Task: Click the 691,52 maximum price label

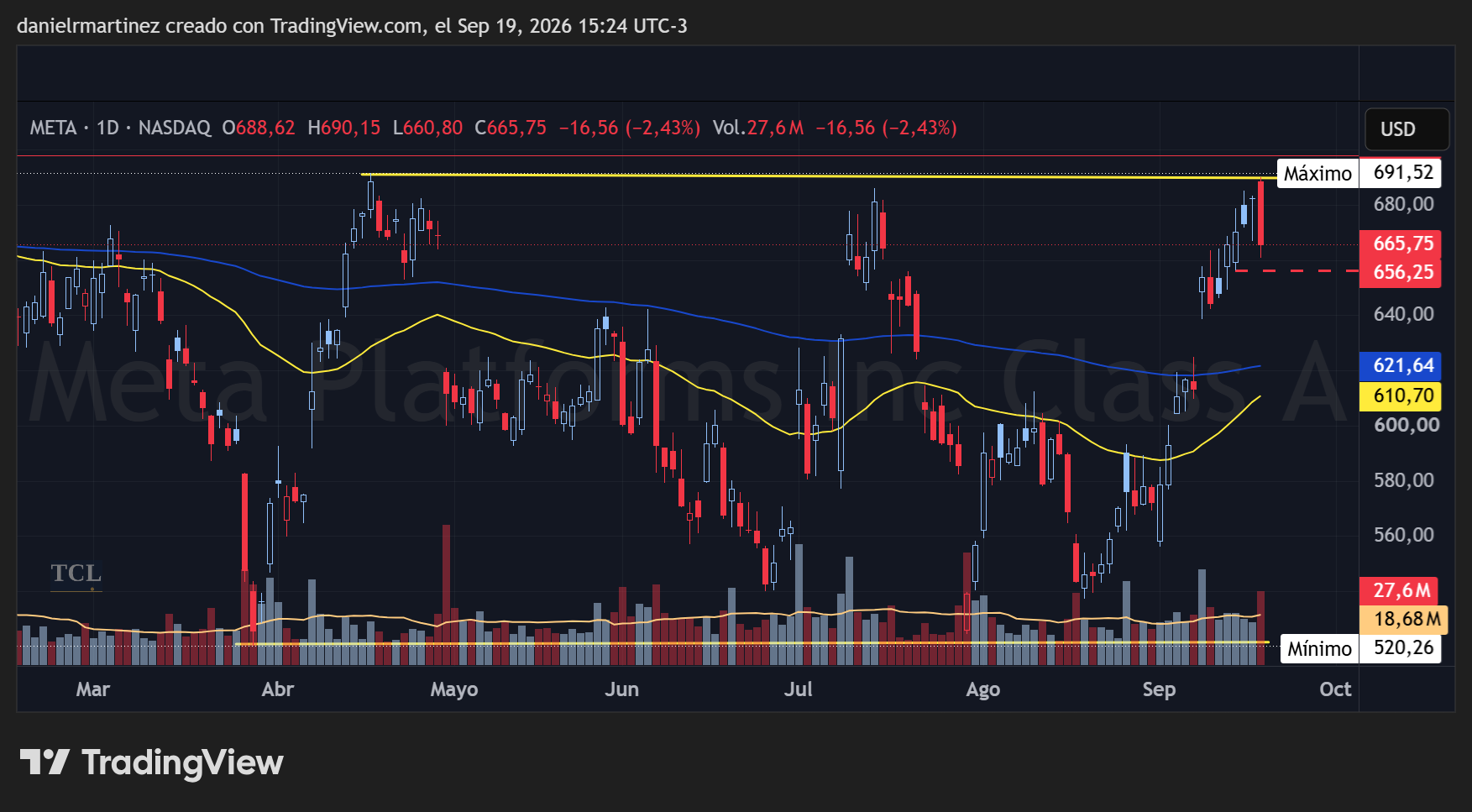Action: click(1401, 173)
